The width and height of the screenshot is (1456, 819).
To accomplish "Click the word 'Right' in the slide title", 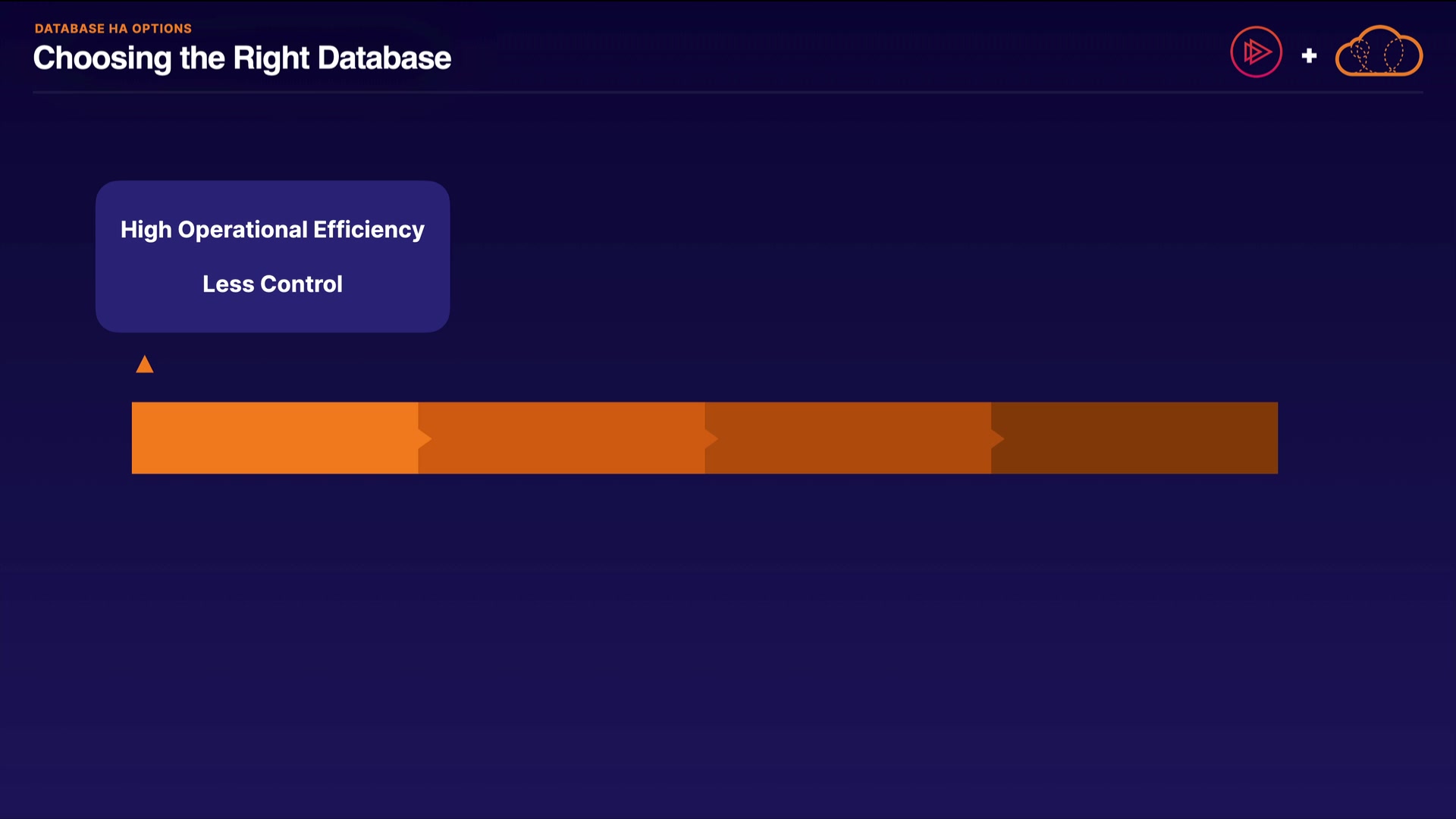I will tap(271, 58).
